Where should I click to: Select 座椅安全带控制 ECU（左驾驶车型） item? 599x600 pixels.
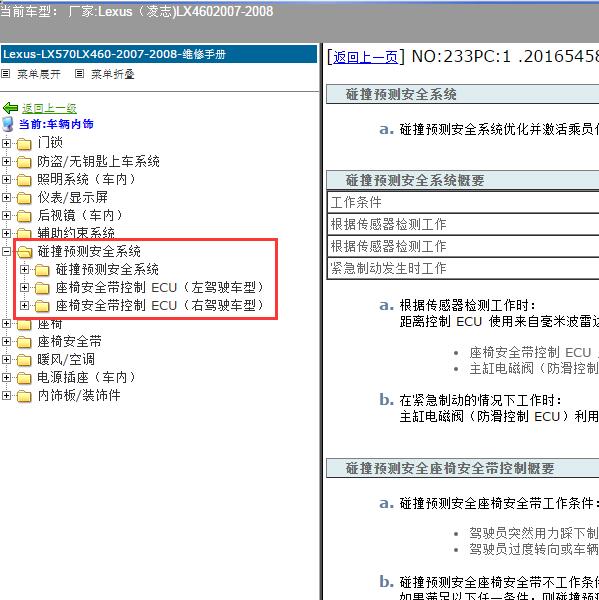point(160,287)
